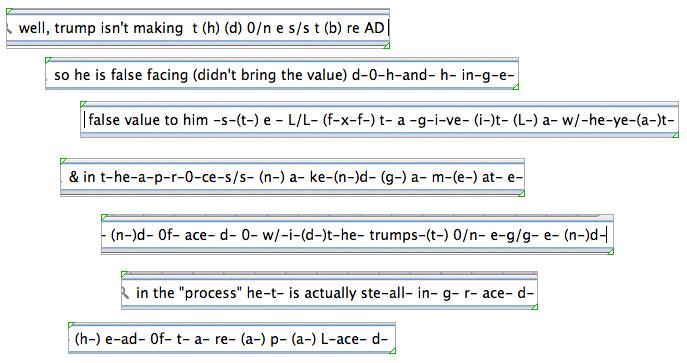Click the search magnifier in 'in the process' field

pyautogui.click(x=125, y=293)
